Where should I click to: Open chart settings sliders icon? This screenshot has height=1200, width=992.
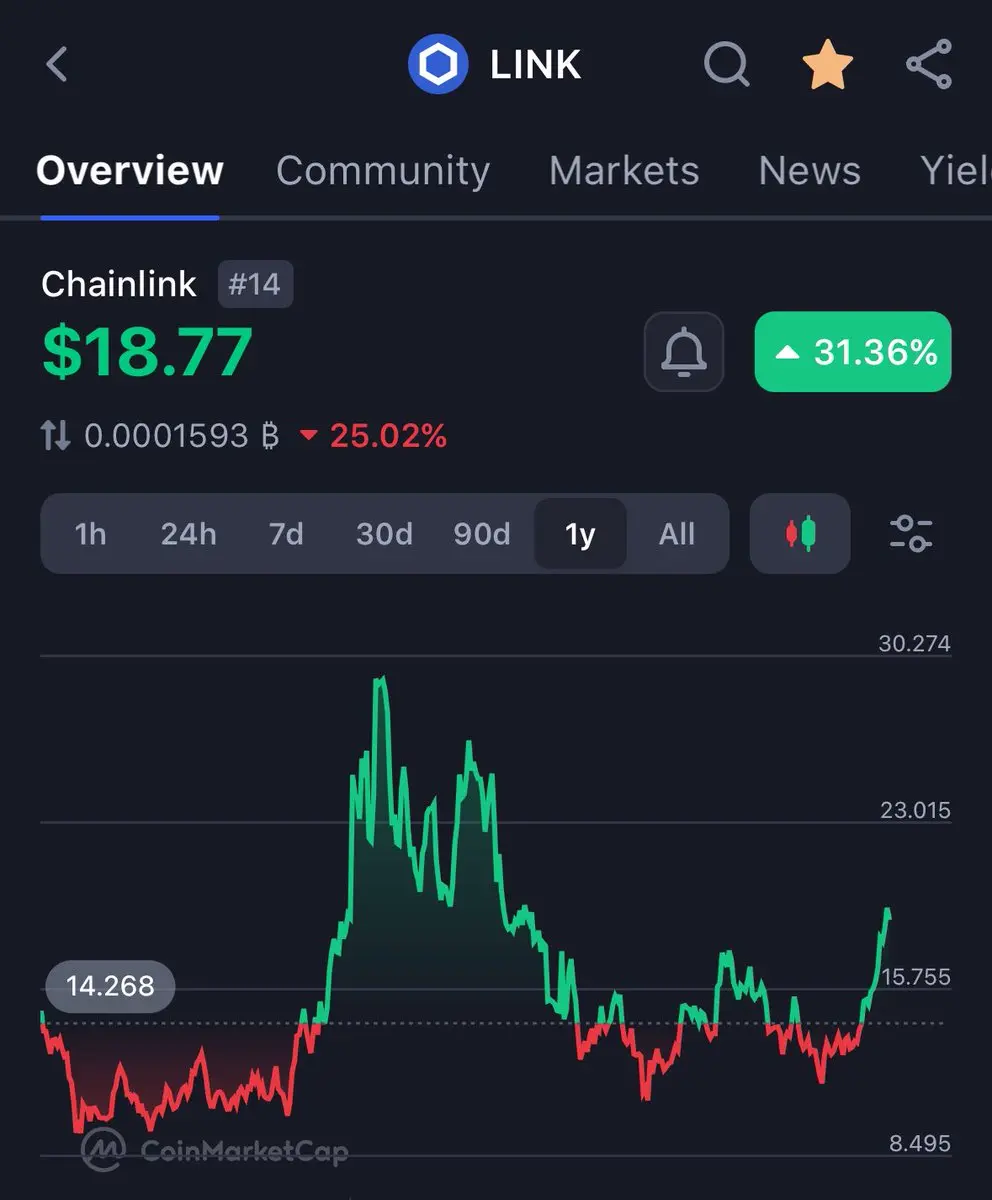coord(911,533)
